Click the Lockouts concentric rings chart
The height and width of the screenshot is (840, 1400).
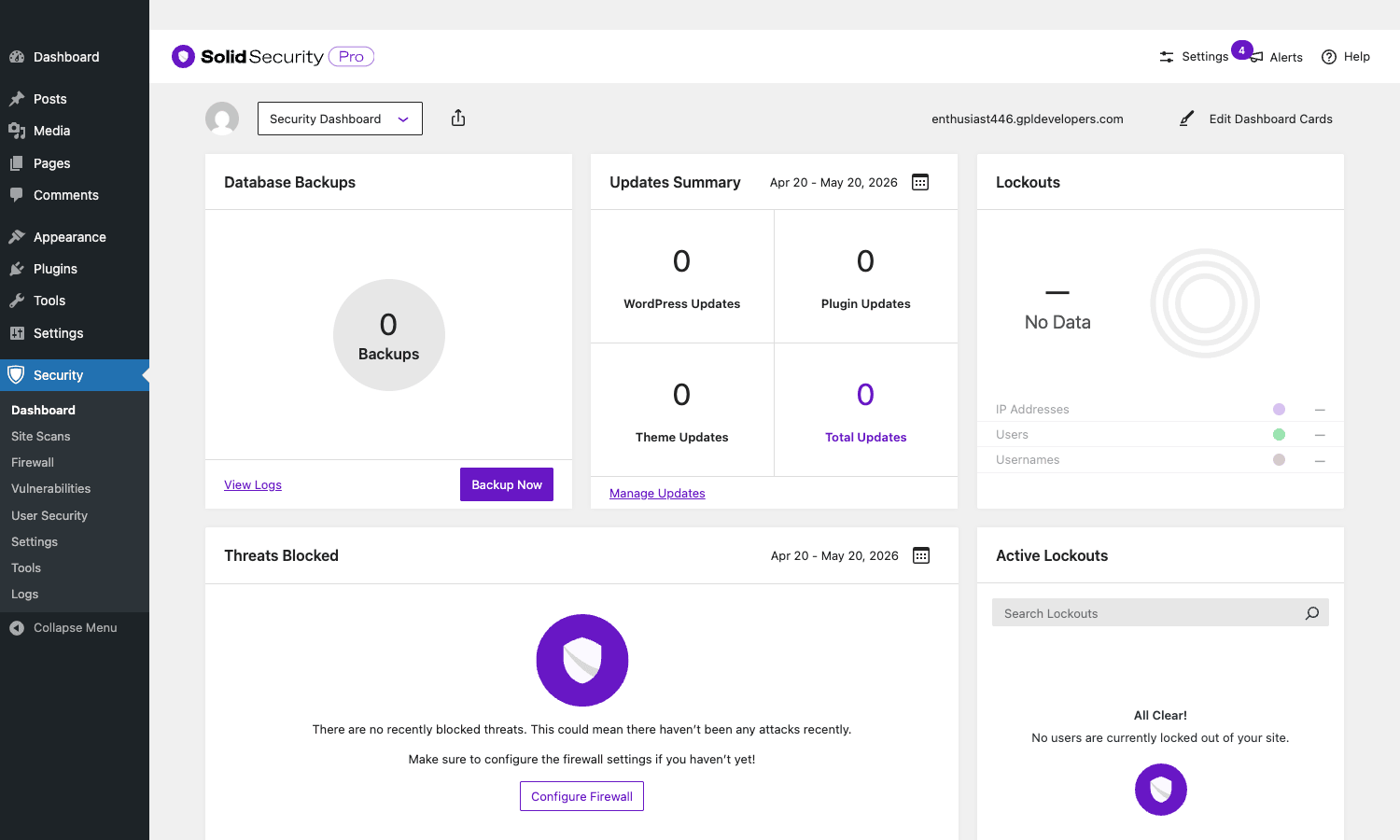click(x=1205, y=303)
